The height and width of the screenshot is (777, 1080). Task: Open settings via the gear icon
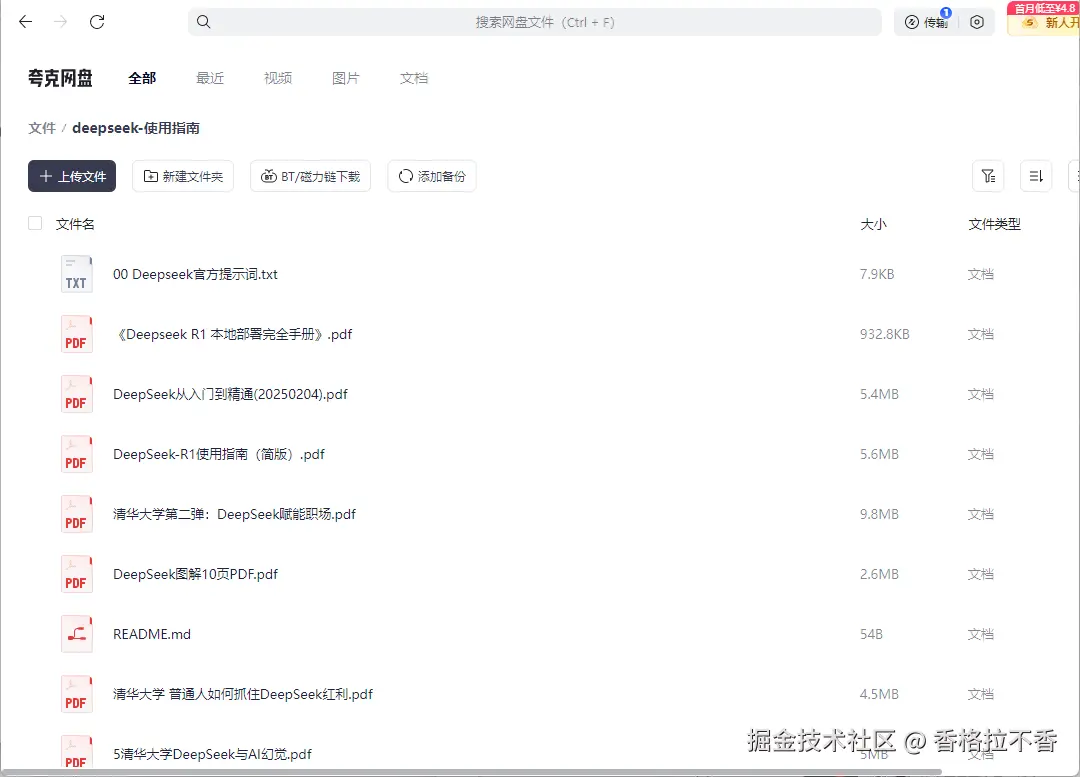click(977, 22)
